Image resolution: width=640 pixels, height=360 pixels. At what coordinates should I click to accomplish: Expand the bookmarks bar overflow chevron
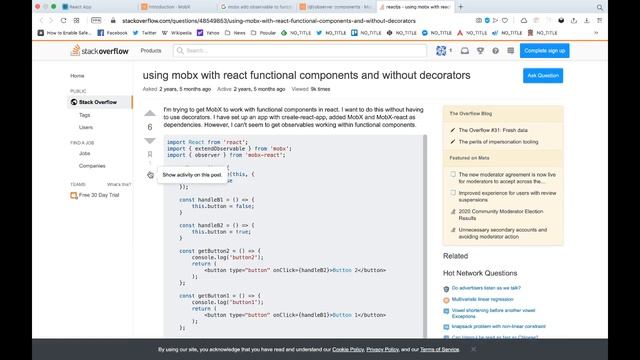click(x=596, y=33)
